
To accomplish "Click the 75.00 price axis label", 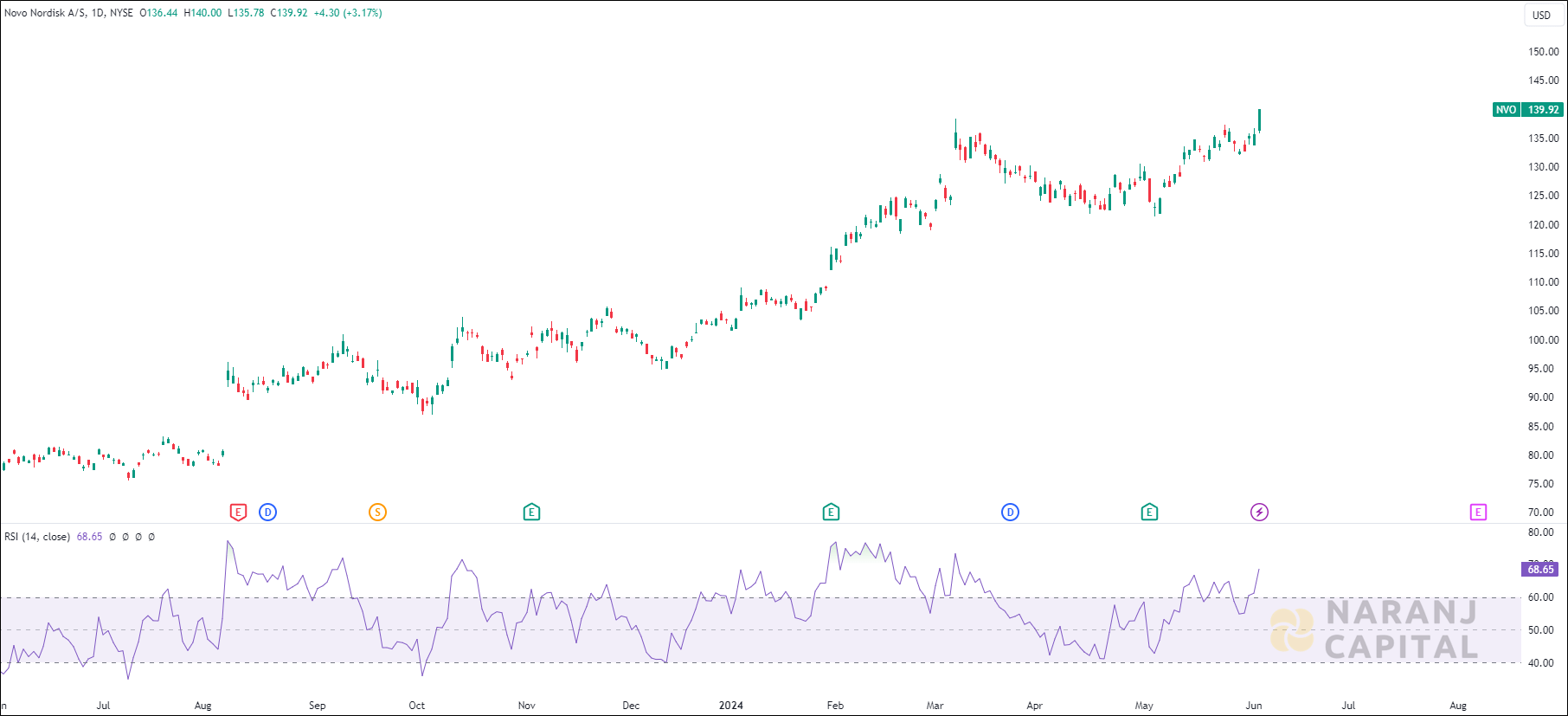I will (1540, 484).
